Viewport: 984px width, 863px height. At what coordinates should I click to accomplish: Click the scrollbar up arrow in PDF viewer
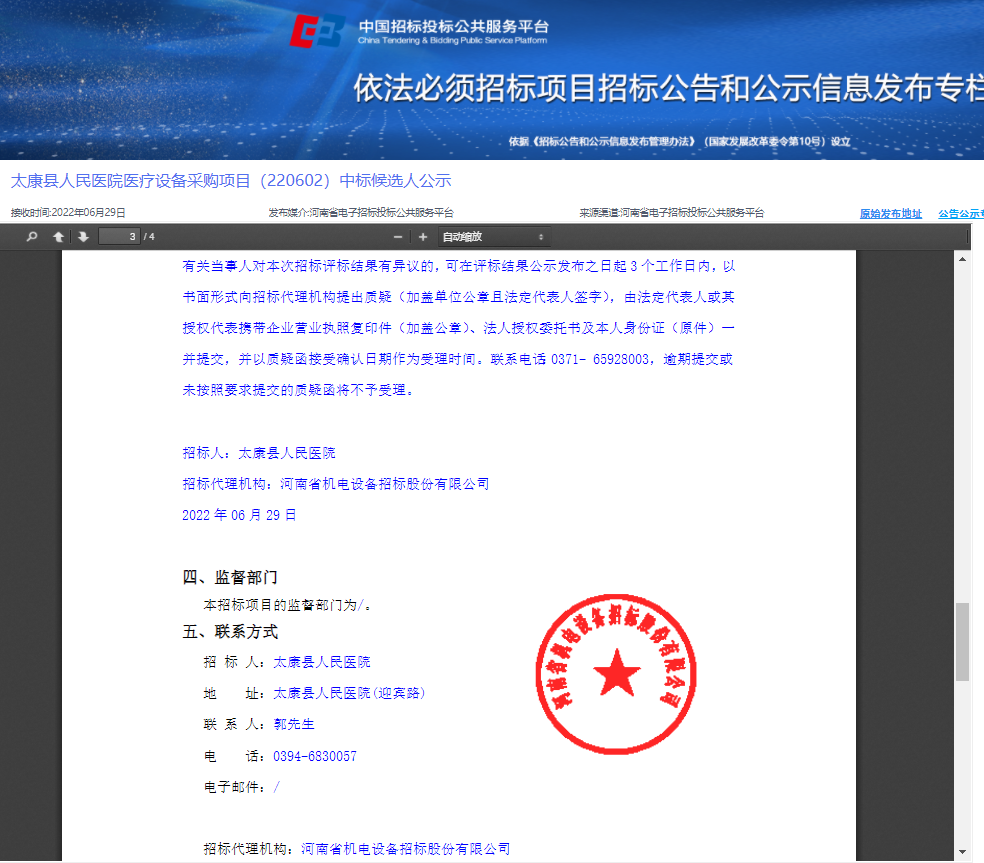(x=962, y=259)
